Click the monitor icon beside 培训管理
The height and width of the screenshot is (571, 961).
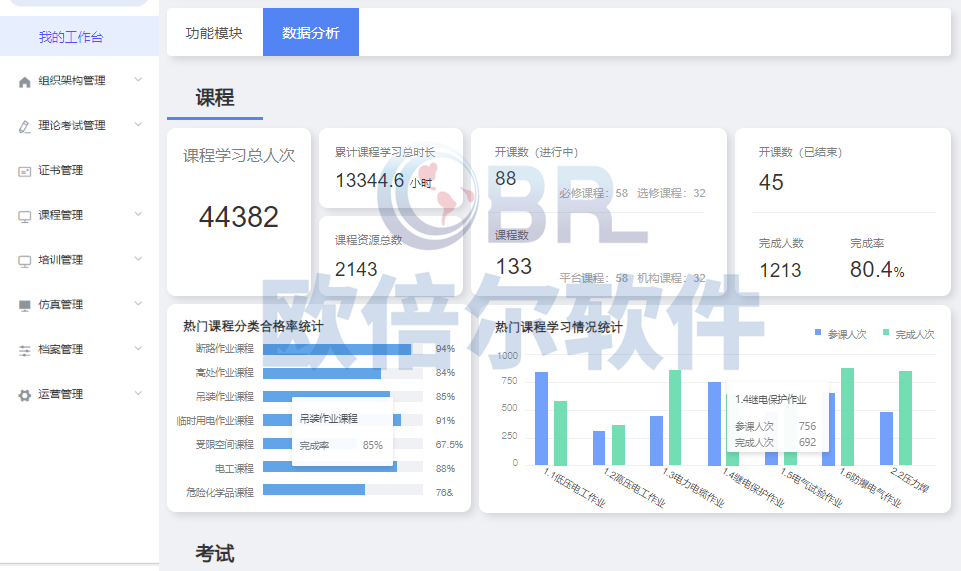25,261
